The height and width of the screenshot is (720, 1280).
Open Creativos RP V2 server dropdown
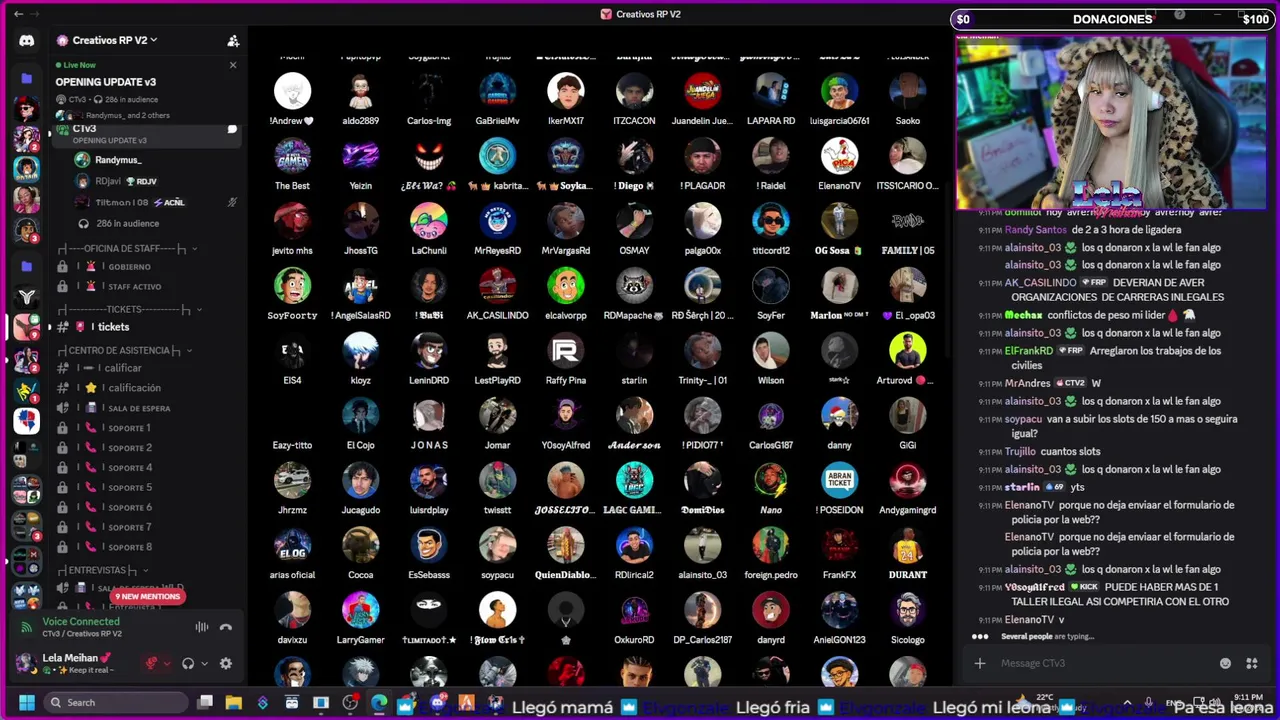coord(108,41)
